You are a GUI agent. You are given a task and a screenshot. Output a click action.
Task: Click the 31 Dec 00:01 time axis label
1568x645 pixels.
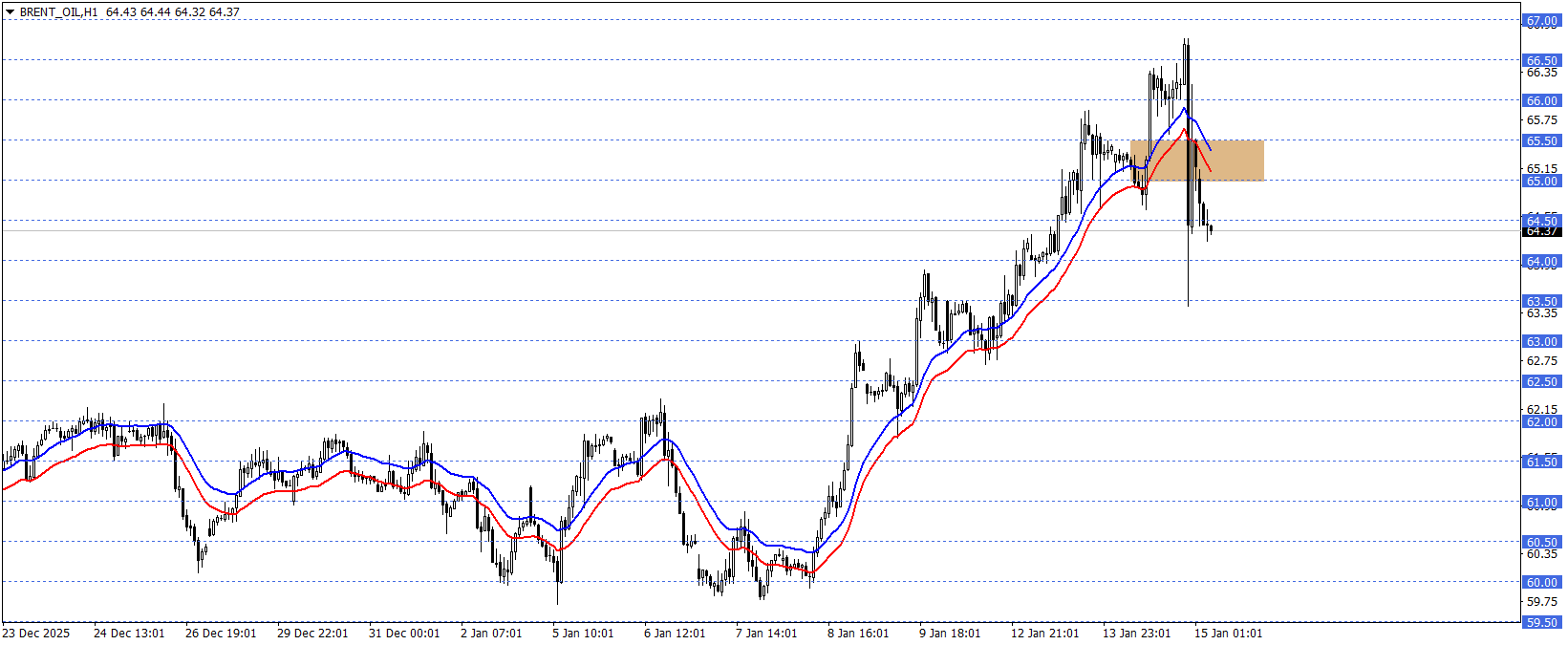pos(404,634)
